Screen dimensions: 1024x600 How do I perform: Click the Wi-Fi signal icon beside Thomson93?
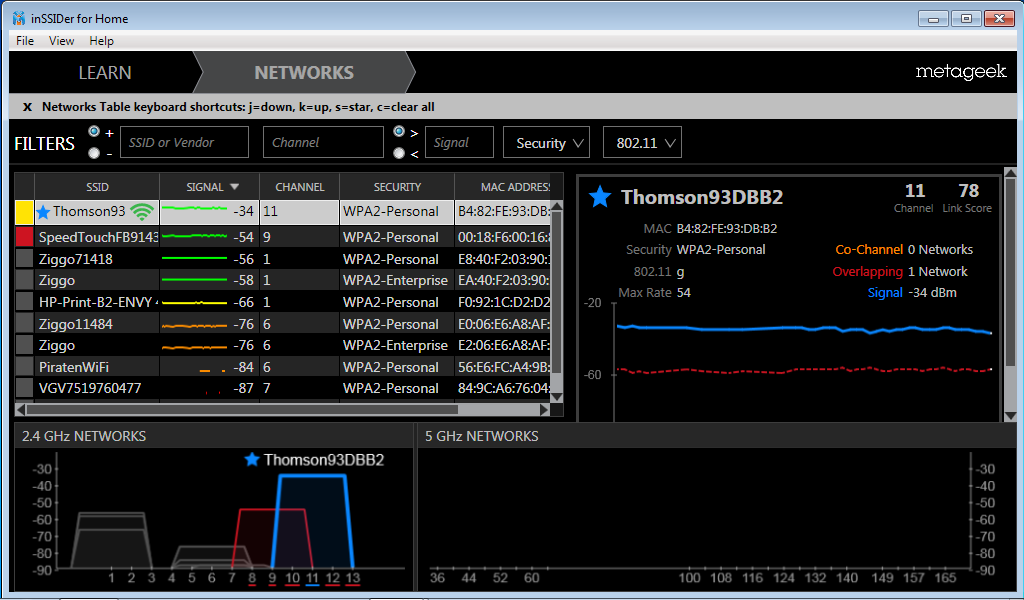coord(143,212)
